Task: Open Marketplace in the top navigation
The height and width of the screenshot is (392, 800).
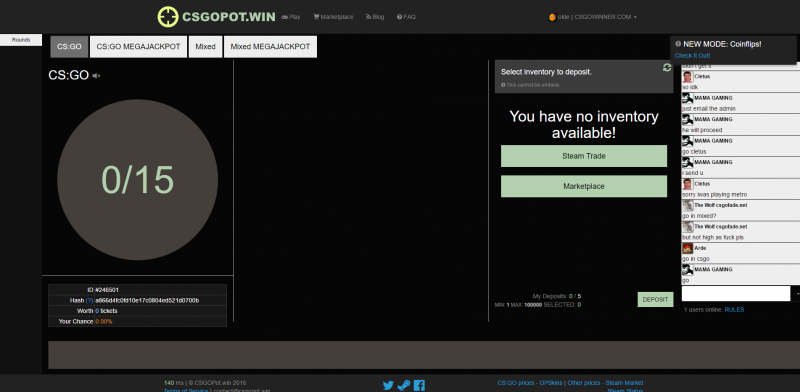Action: [x=333, y=17]
